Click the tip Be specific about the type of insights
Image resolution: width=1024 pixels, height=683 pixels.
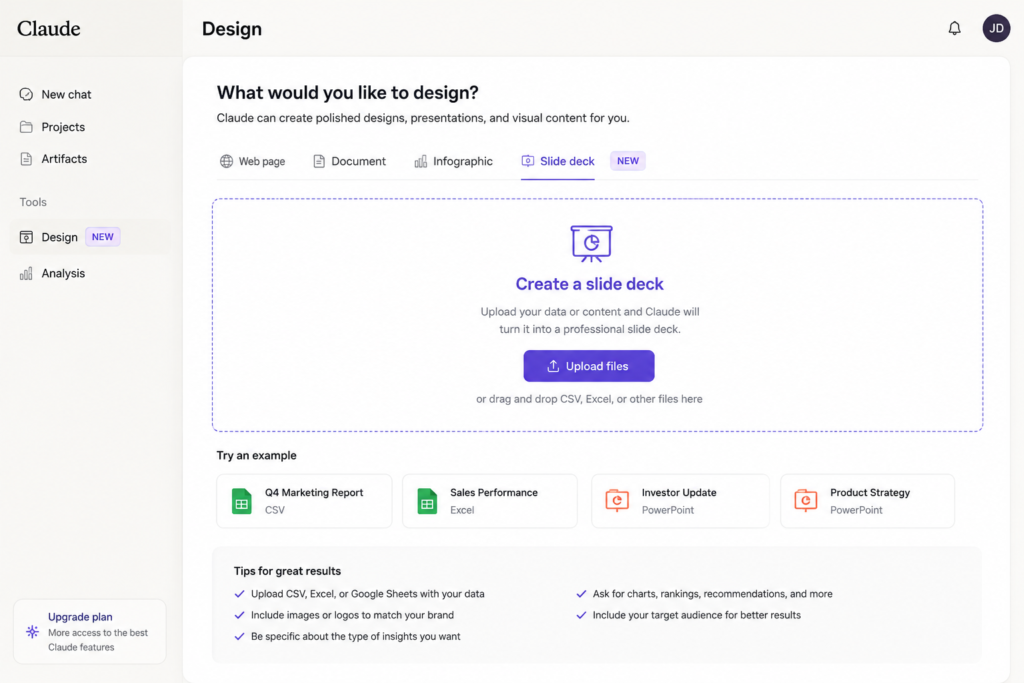(355, 636)
